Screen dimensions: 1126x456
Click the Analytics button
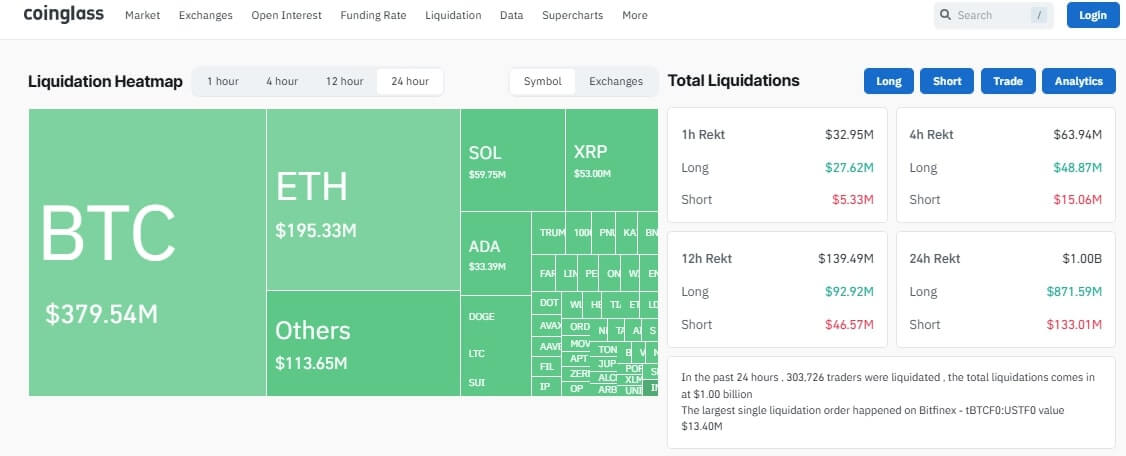click(x=1078, y=81)
